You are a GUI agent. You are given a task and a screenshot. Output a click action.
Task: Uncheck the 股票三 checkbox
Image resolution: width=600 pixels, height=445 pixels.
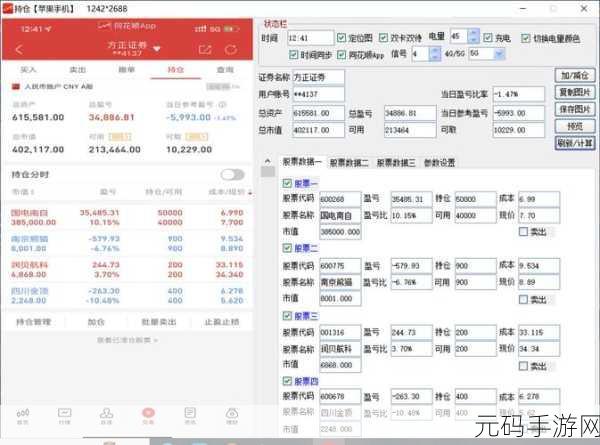pyautogui.click(x=287, y=316)
